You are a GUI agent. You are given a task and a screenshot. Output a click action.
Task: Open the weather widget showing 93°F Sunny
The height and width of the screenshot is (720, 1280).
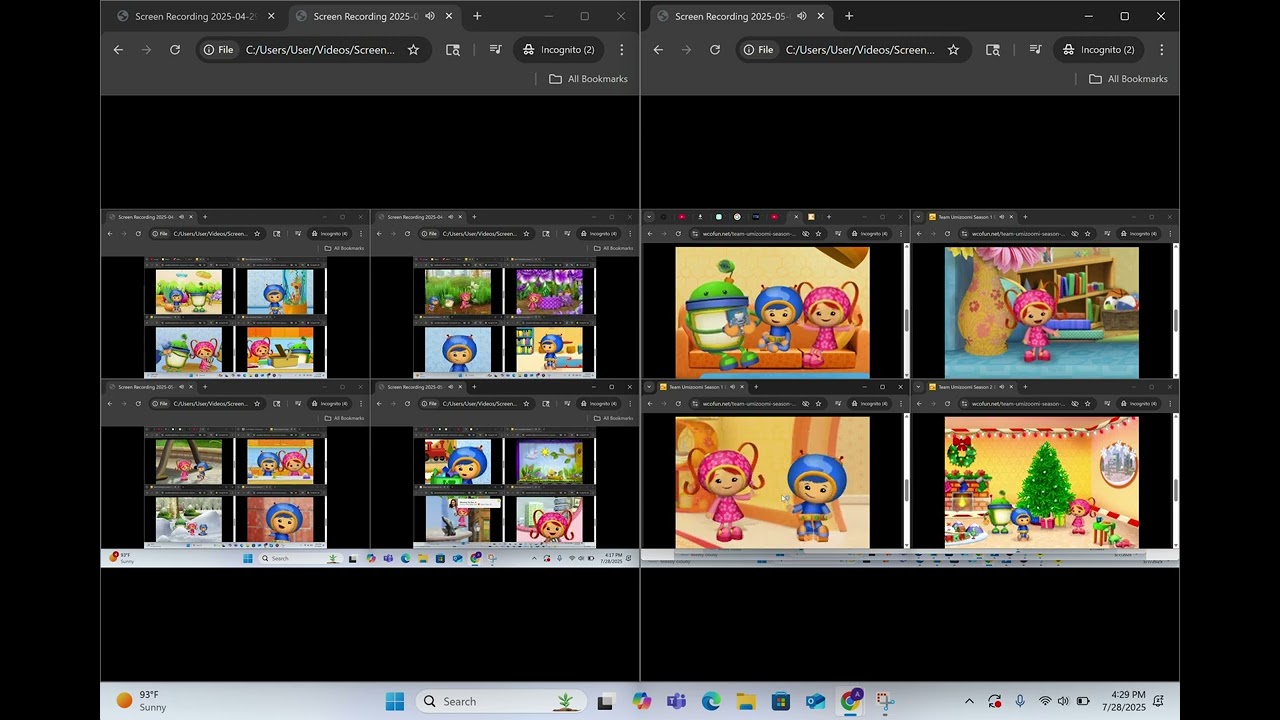tap(142, 701)
